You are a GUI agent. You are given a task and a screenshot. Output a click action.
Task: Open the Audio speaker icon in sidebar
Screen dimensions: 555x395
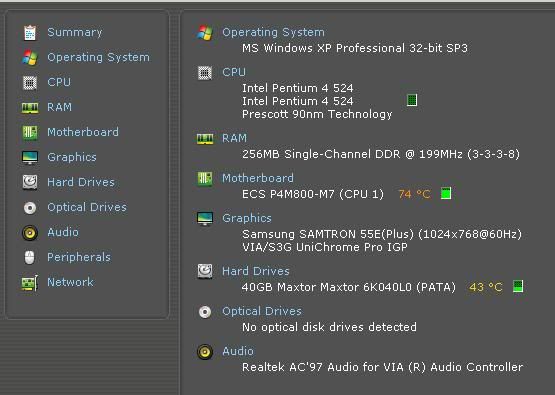click(x=30, y=233)
